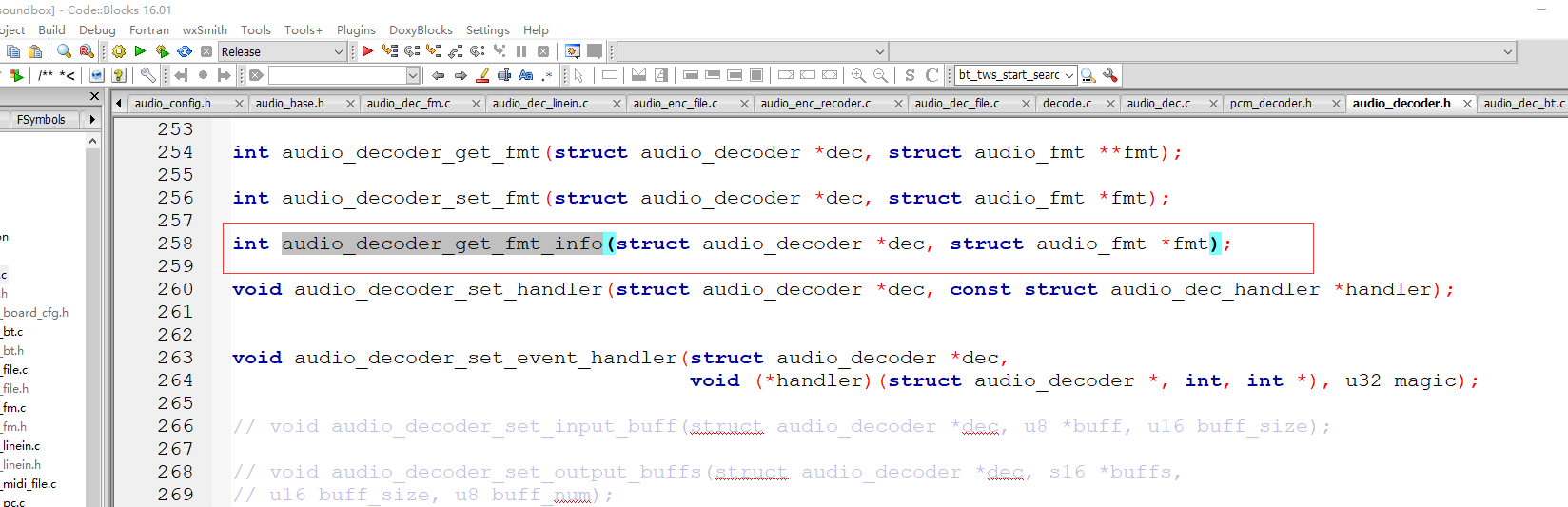Click the DoxyBlocks *< line comment icon
The height and width of the screenshot is (507, 1568).
coord(67,75)
